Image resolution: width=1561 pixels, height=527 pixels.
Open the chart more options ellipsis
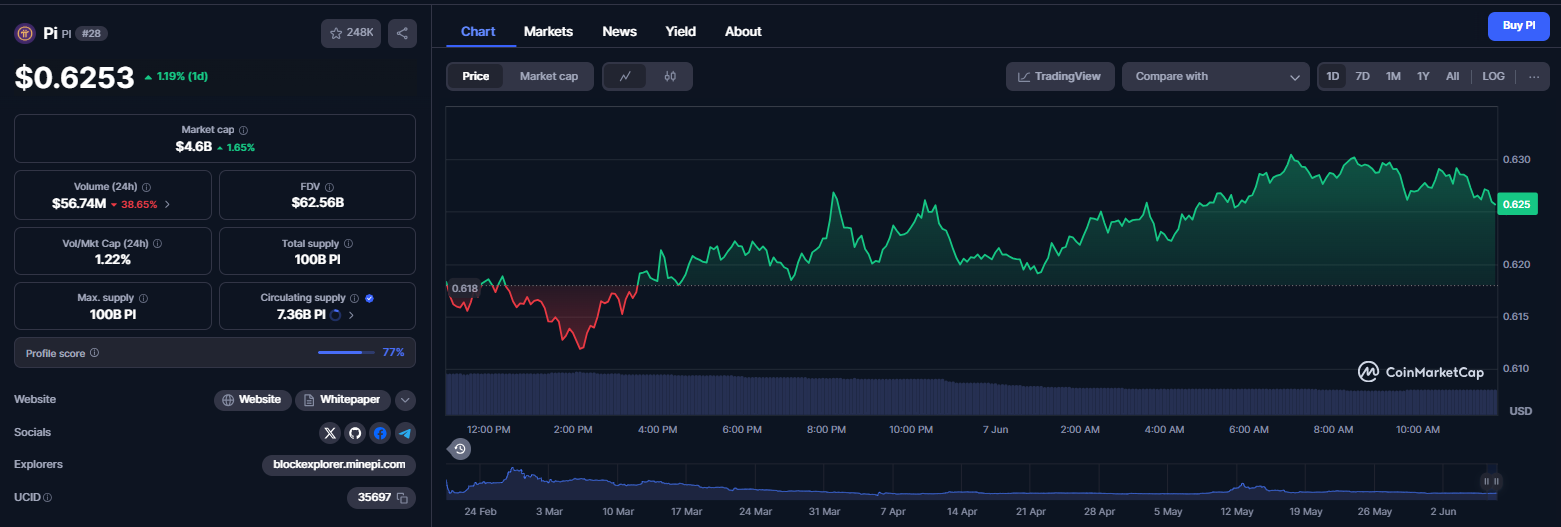point(1534,76)
